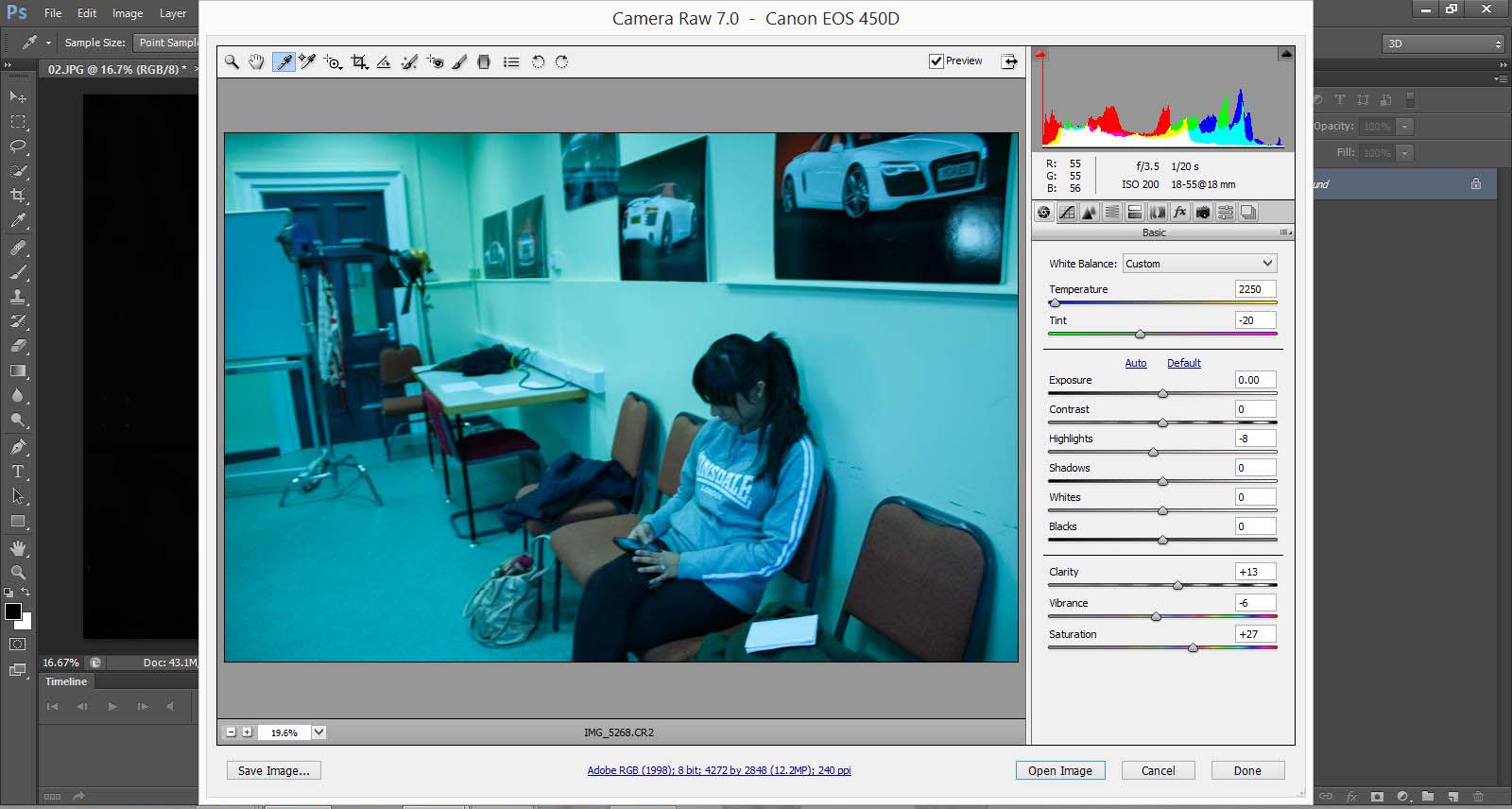Open the White Balance dropdown
This screenshot has width=1512, height=809.
coord(1198,264)
